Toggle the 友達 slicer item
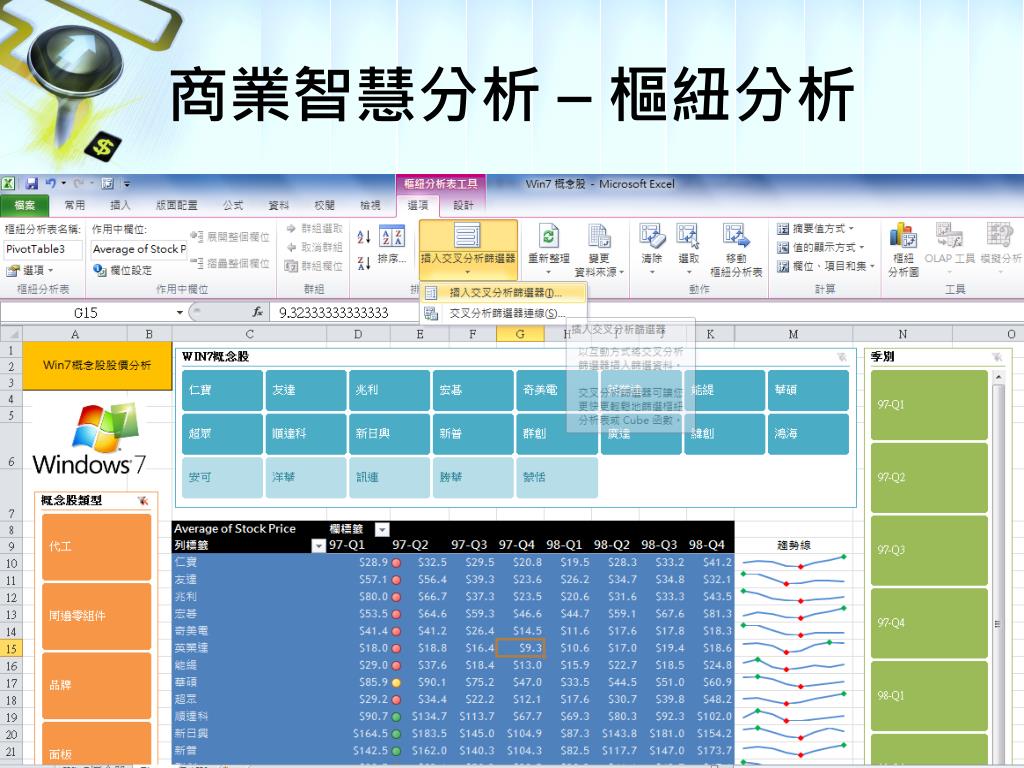Viewport: 1024px width, 768px height. click(x=306, y=390)
